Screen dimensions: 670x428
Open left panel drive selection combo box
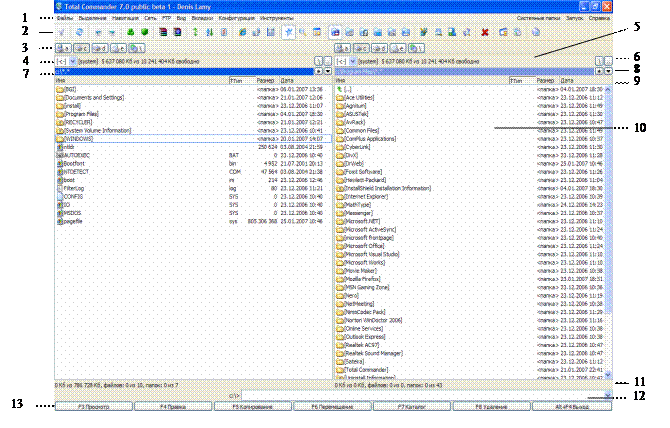tap(67, 62)
